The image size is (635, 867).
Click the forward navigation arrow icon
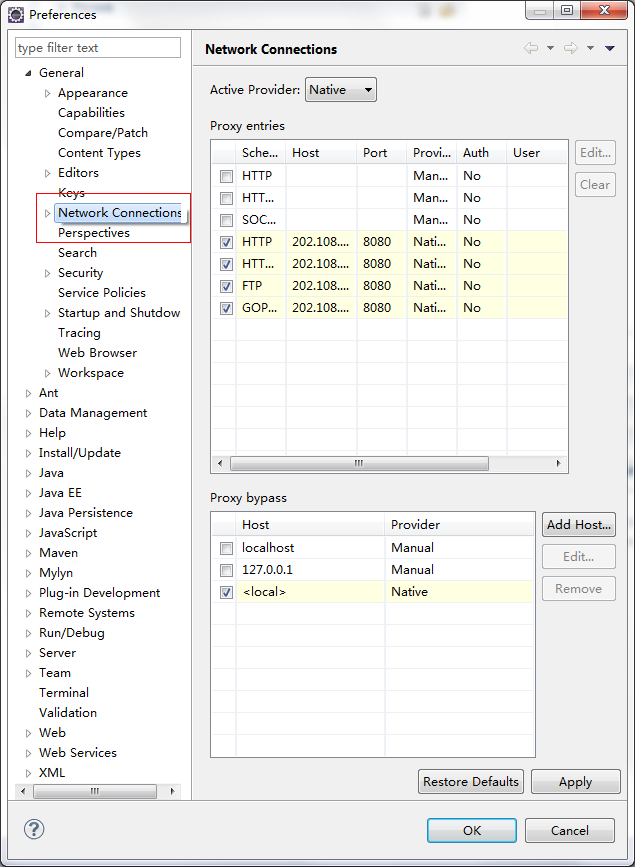point(570,48)
